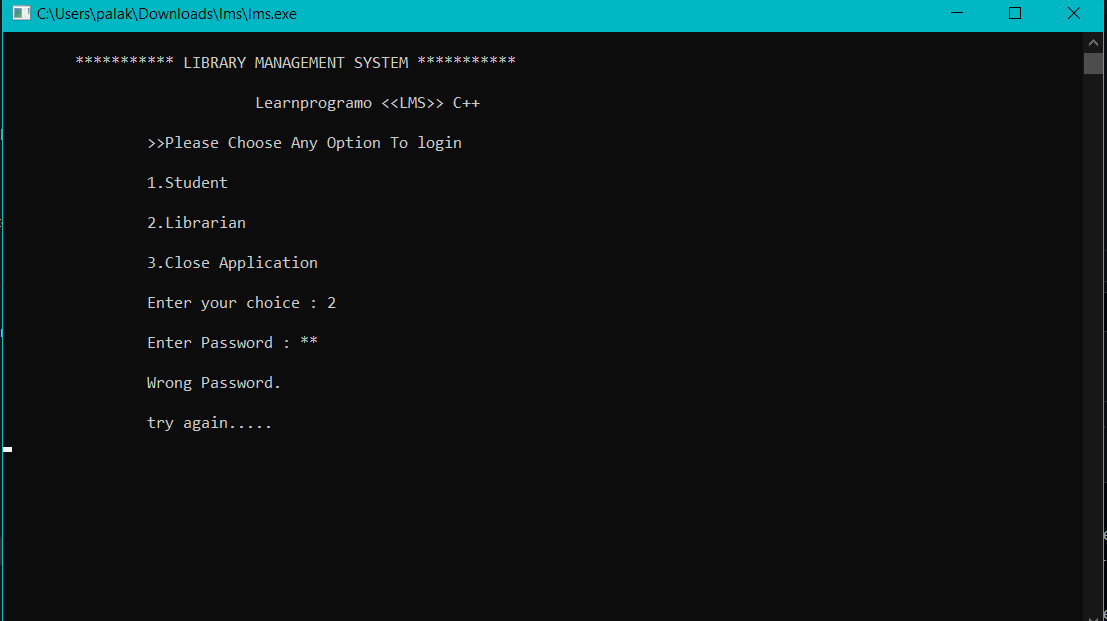Click the Learnprogramo LMS C++ subtitle

(368, 102)
